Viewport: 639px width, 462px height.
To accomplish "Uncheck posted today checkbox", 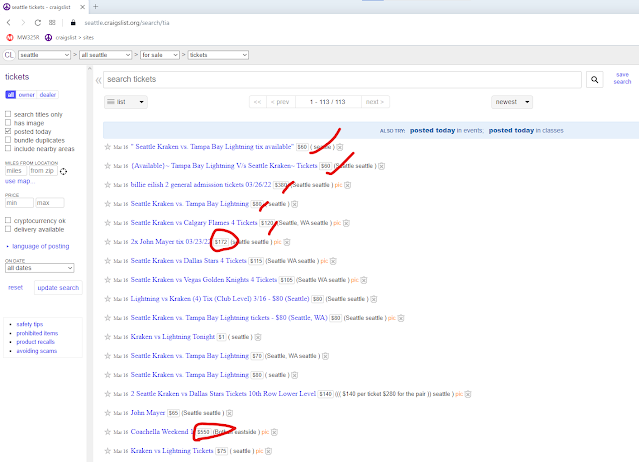I will pos(8,131).
